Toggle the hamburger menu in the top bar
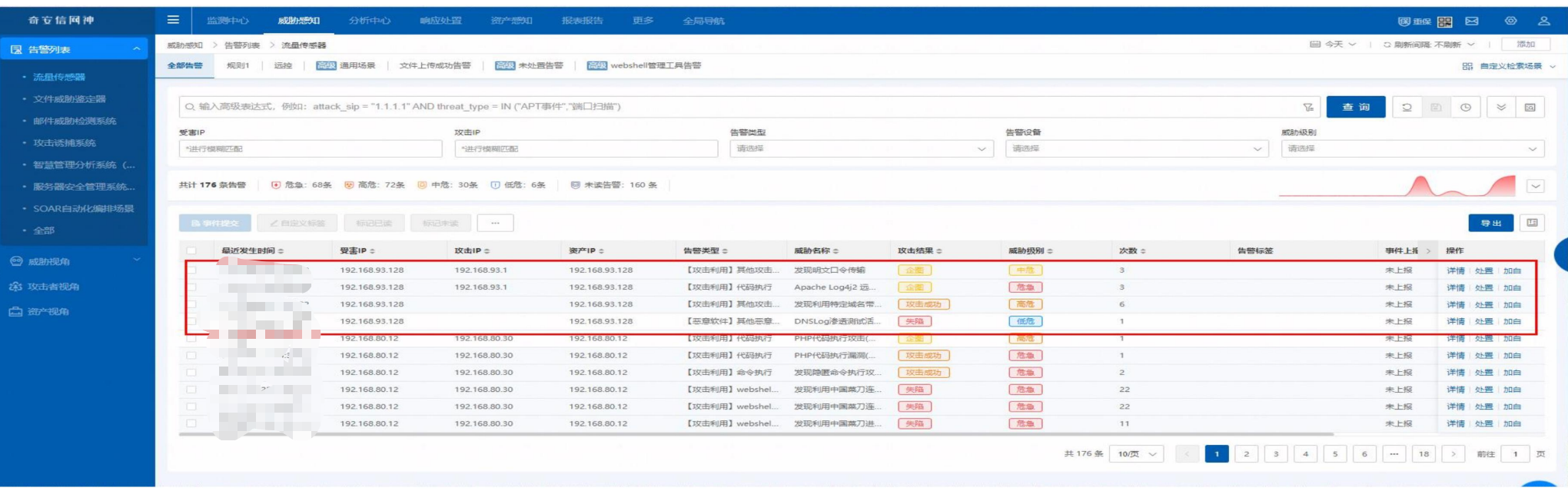The width and height of the screenshot is (1568, 491). click(173, 20)
